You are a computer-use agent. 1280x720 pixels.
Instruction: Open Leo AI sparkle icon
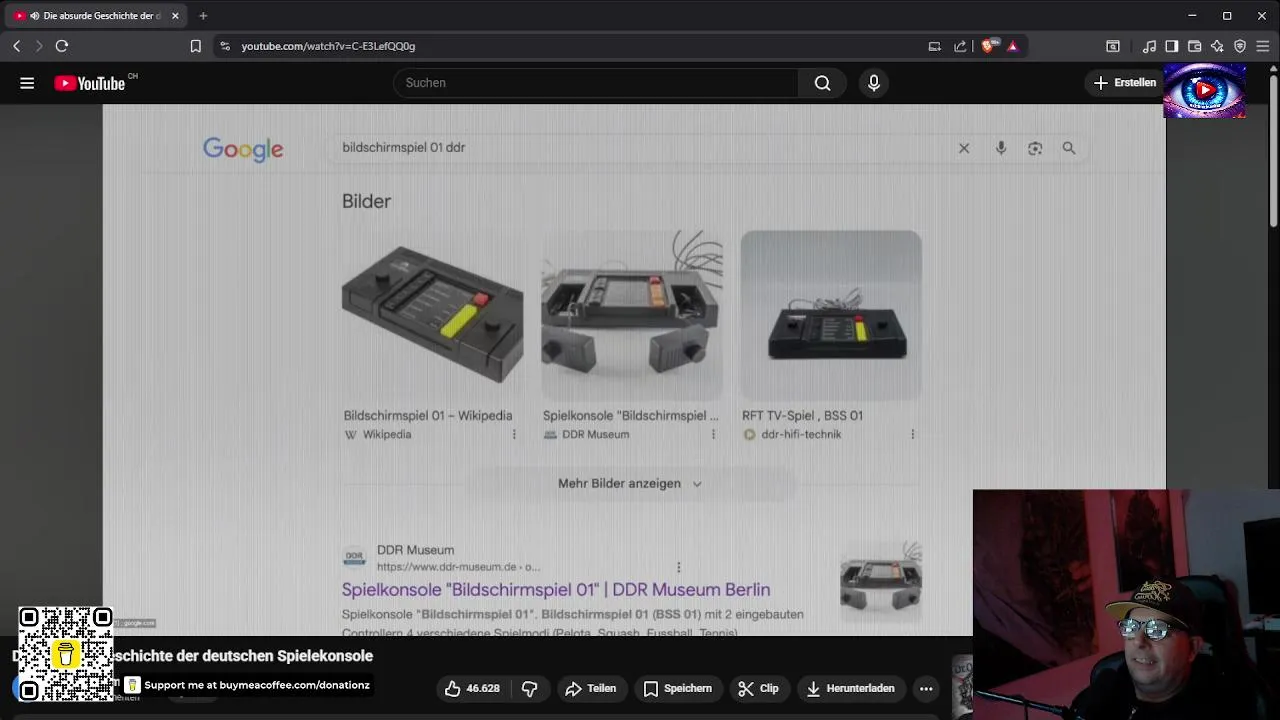pos(1217,46)
